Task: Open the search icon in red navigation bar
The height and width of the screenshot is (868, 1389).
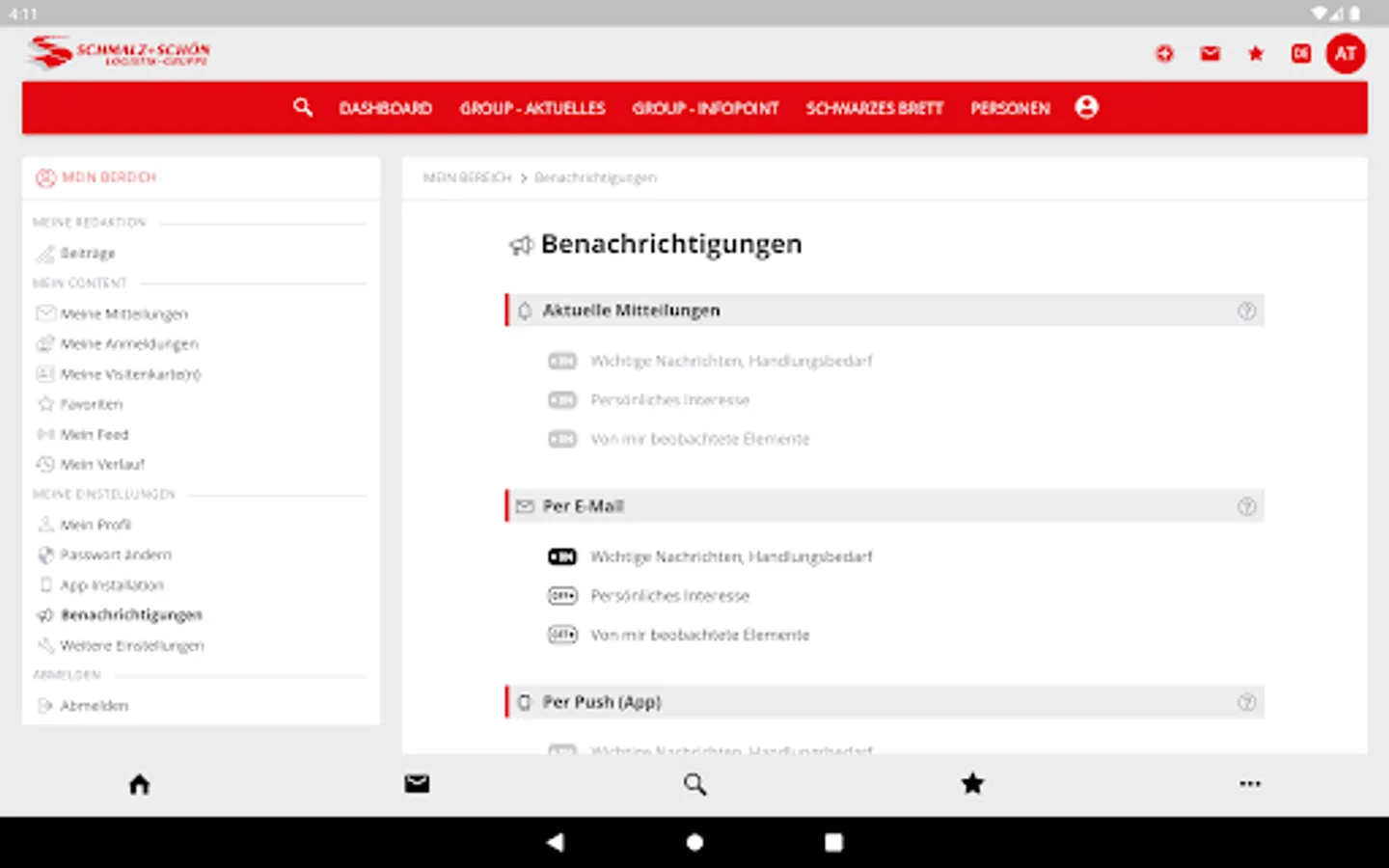Action: click(303, 107)
